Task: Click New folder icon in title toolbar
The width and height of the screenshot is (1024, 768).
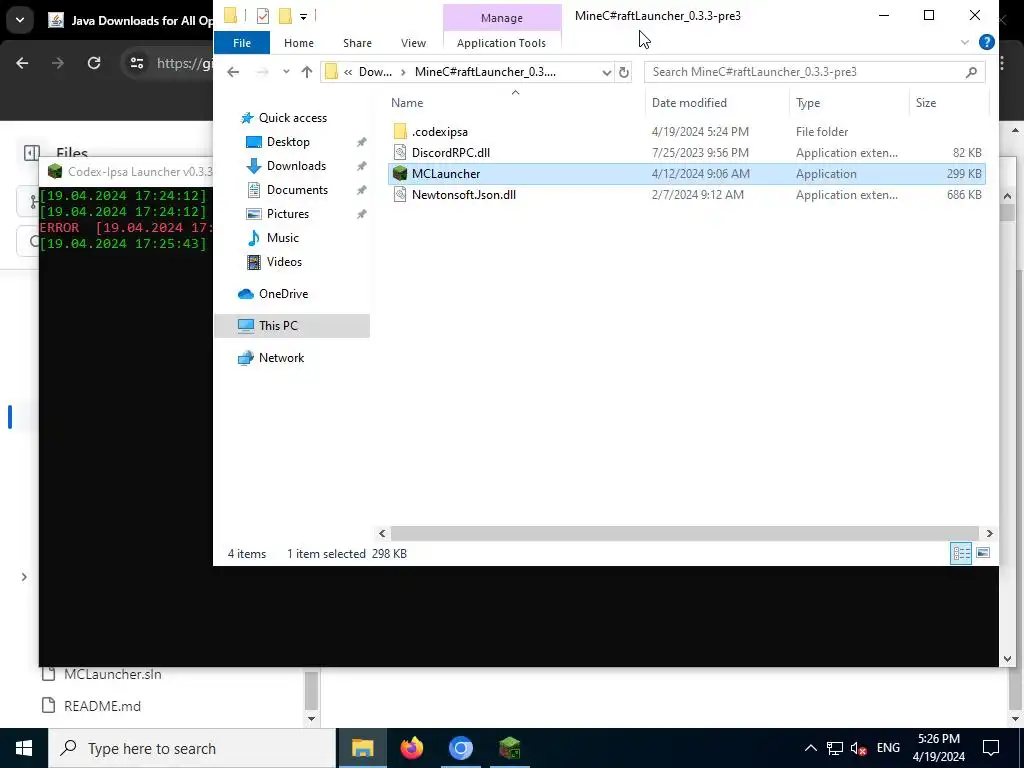Action: [x=285, y=16]
